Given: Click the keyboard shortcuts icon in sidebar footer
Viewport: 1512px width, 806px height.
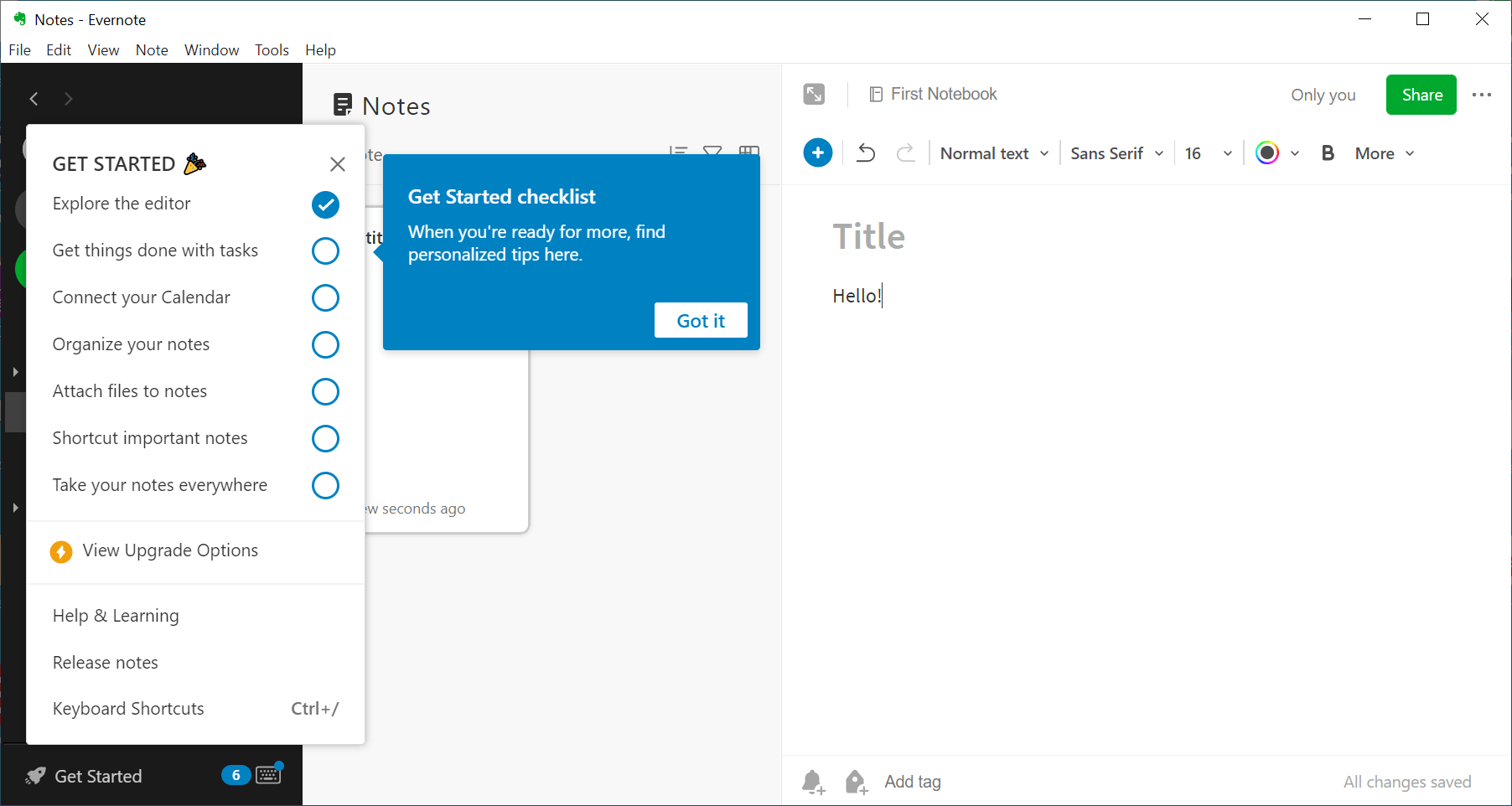Looking at the screenshot, I should [269, 774].
